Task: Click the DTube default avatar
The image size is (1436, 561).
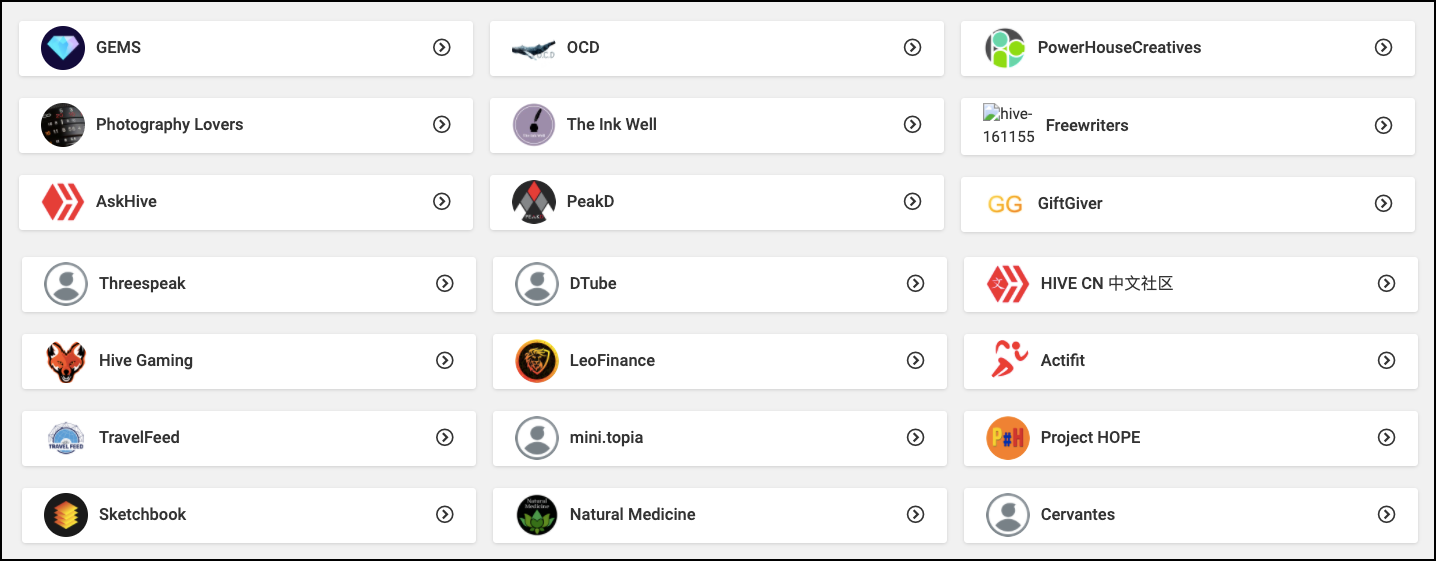Action: [537, 284]
